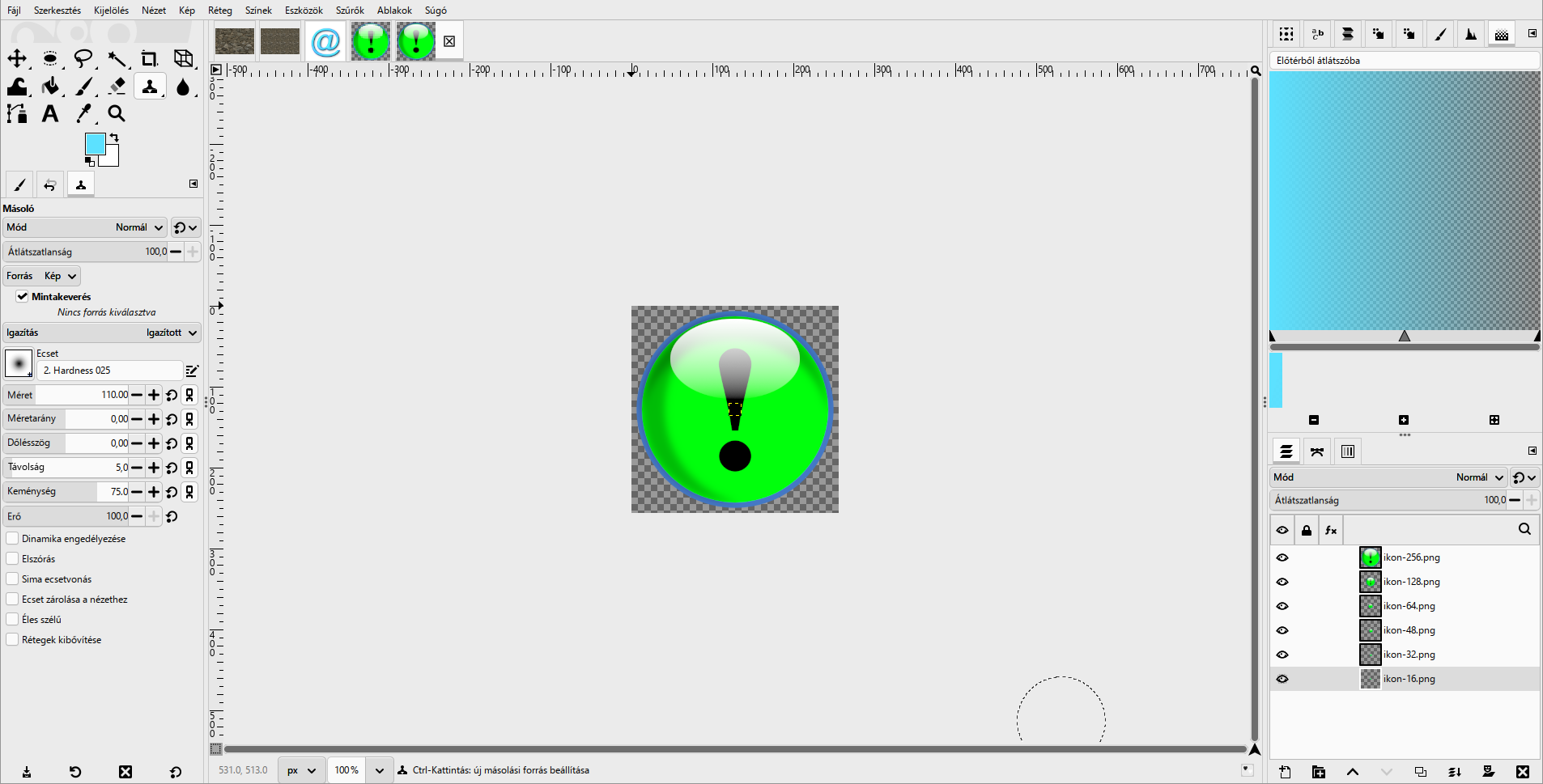Enable the Elszórás checkbox
Image resolution: width=1543 pixels, height=784 pixels.
point(12,558)
